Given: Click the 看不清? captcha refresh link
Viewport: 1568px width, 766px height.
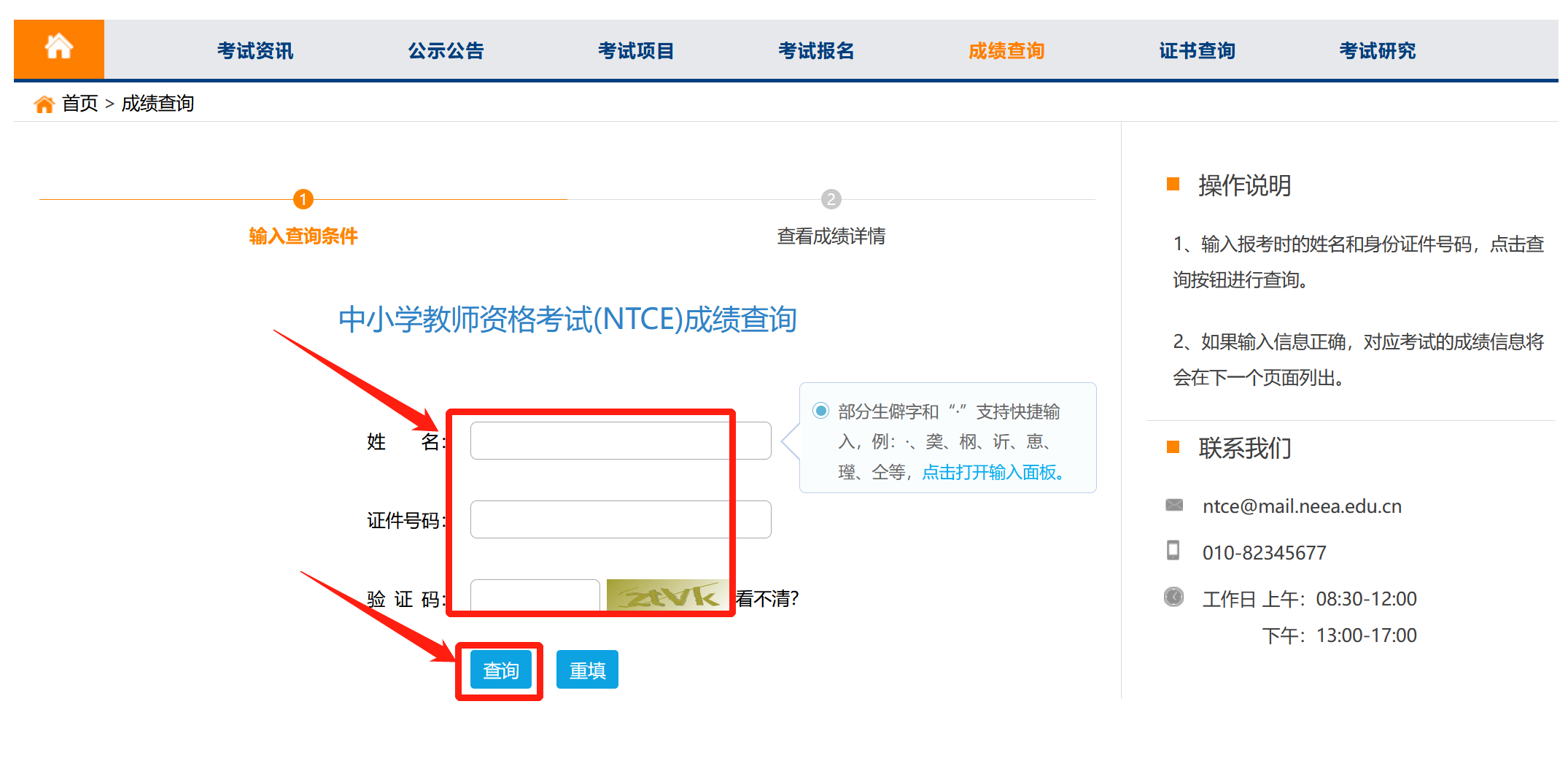Looking at the screenshot, I should (x=767, y=599).
